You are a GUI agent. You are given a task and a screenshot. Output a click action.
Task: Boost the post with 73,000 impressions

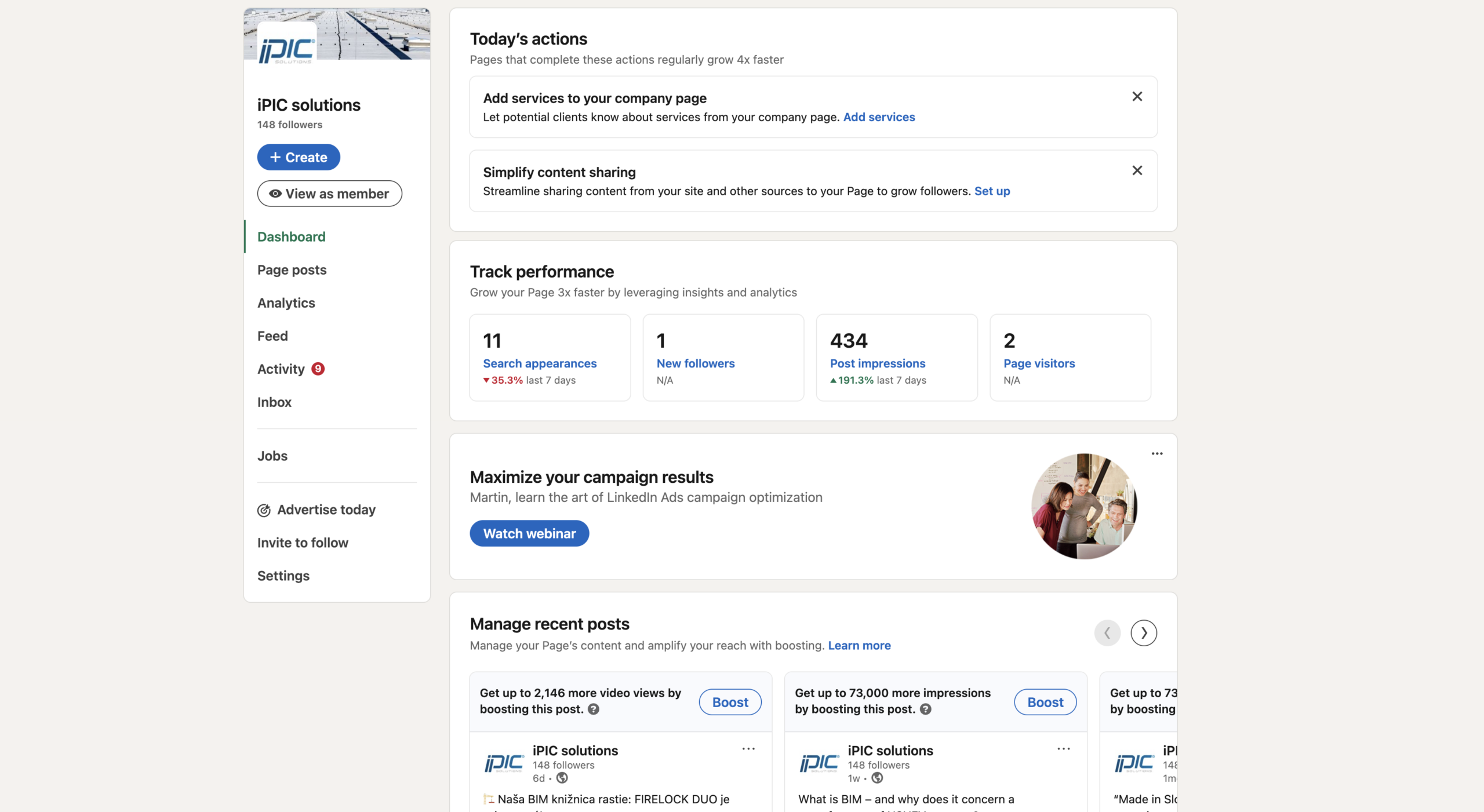[1045, 702]
